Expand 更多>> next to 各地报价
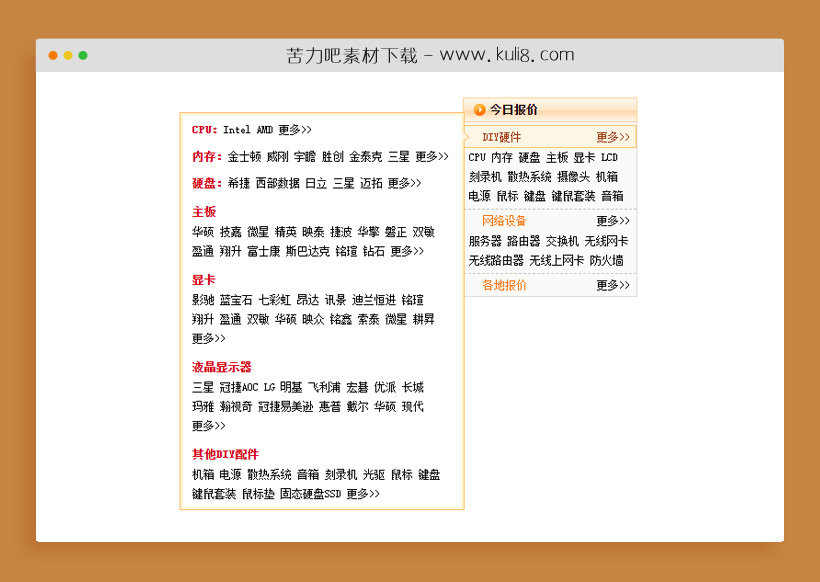Screen dimensions: 820x582 (613, 286)
